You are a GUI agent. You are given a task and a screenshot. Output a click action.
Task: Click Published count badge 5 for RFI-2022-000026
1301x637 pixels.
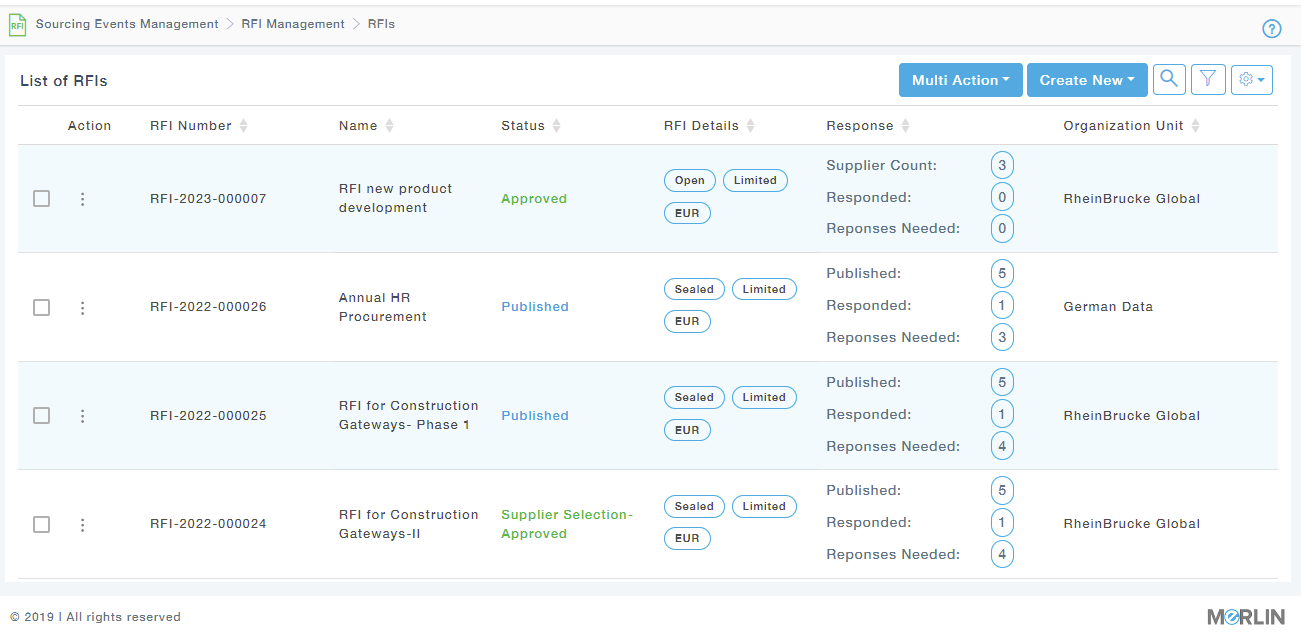[x=1002, y=273]
